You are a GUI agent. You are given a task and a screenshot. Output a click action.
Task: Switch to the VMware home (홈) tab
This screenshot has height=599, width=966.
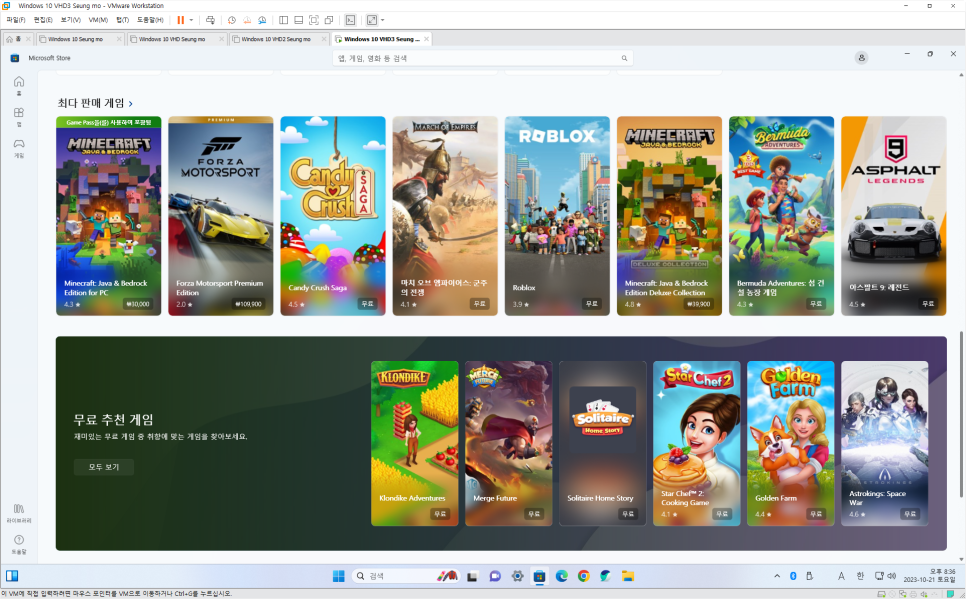click(18, 39)
